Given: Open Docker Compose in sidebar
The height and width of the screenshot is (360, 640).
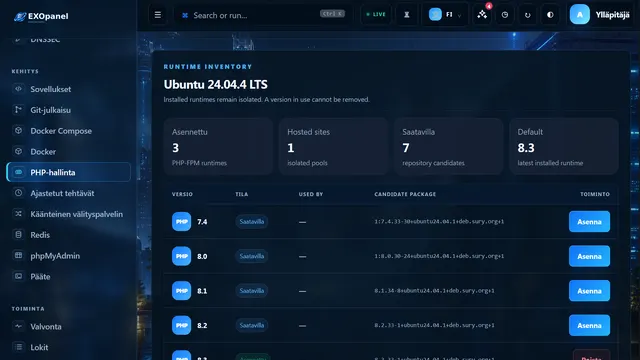Looking at the screenshot, I should [x=69, y=131].
